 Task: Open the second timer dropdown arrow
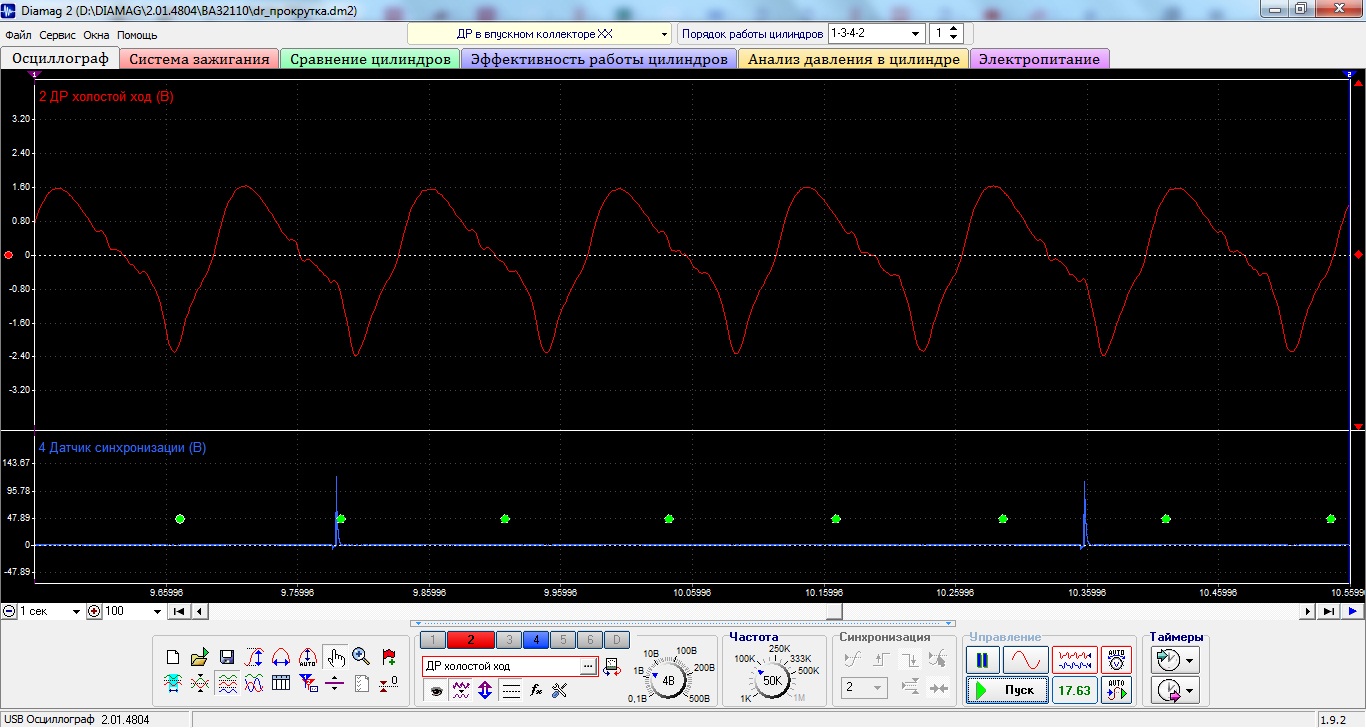click(x=1190, y=690)
